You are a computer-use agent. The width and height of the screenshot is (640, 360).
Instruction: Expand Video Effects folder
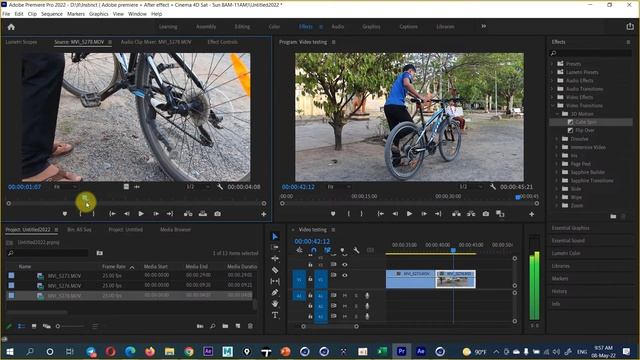click(x=552, y=97)
